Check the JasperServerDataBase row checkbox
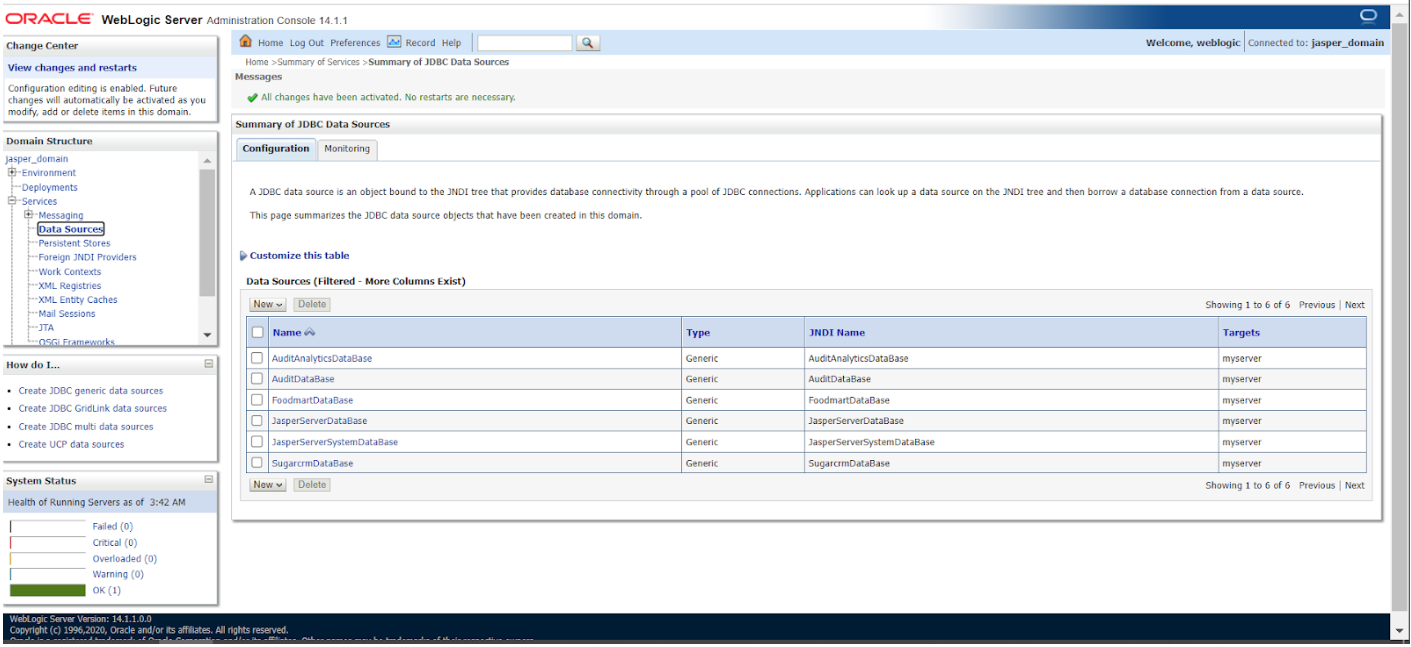Screen dimensions: 1411x647 tap(257, 421)
